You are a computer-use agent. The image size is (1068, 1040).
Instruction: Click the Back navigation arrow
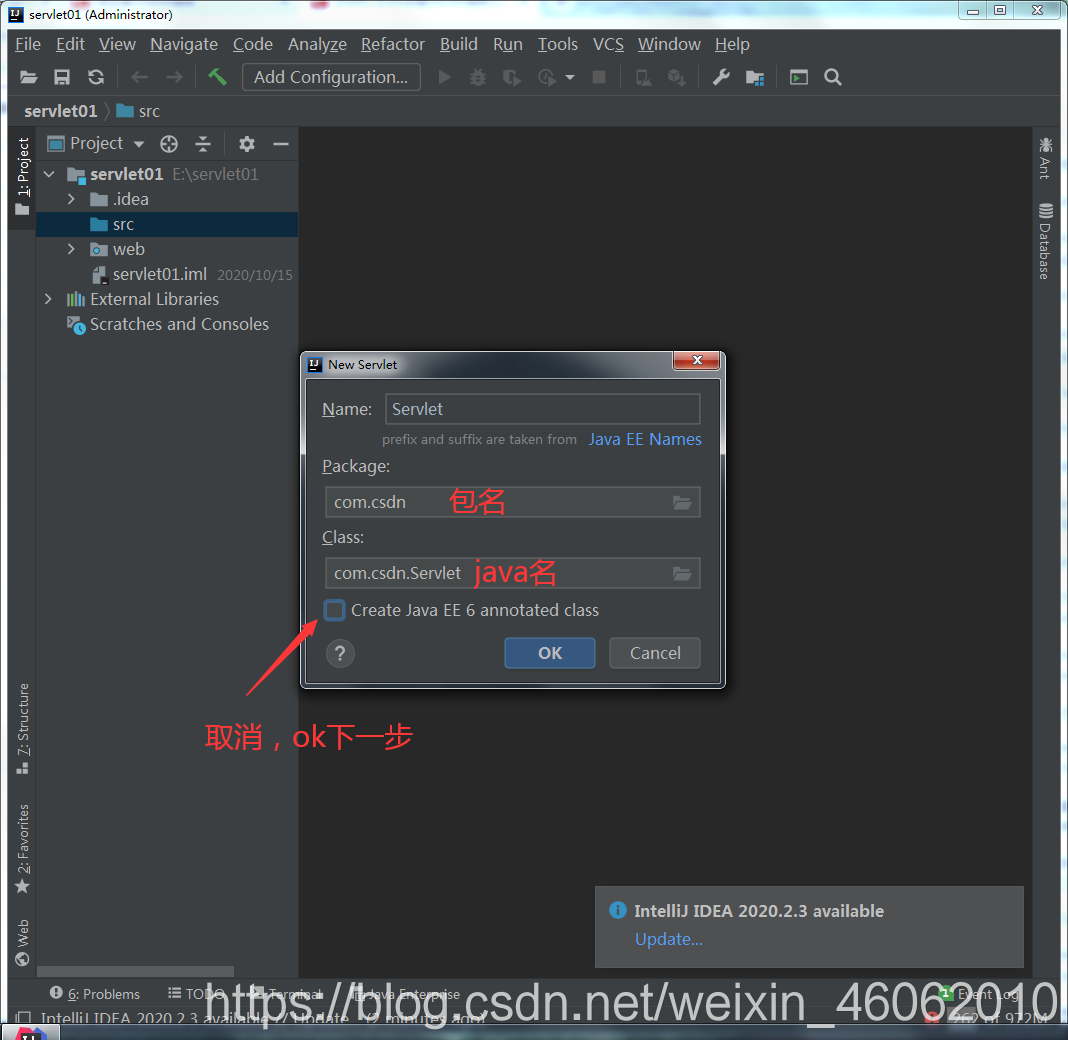tap(140, 77)
